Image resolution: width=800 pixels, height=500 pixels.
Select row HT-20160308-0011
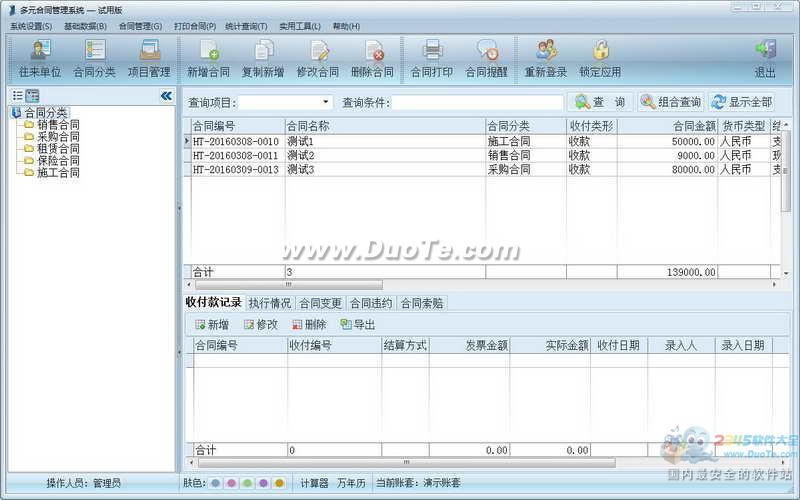click(482, 155)
